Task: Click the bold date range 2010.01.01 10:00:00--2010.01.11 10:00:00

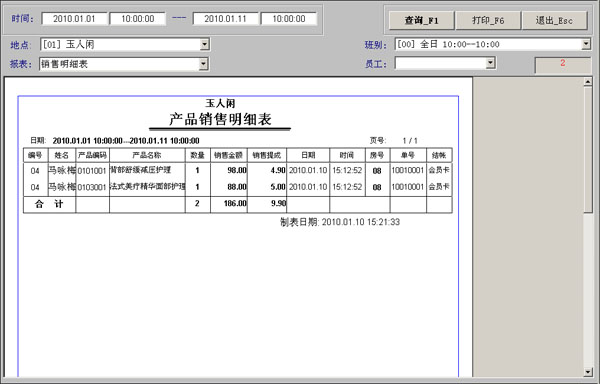Action: [126, 141]
